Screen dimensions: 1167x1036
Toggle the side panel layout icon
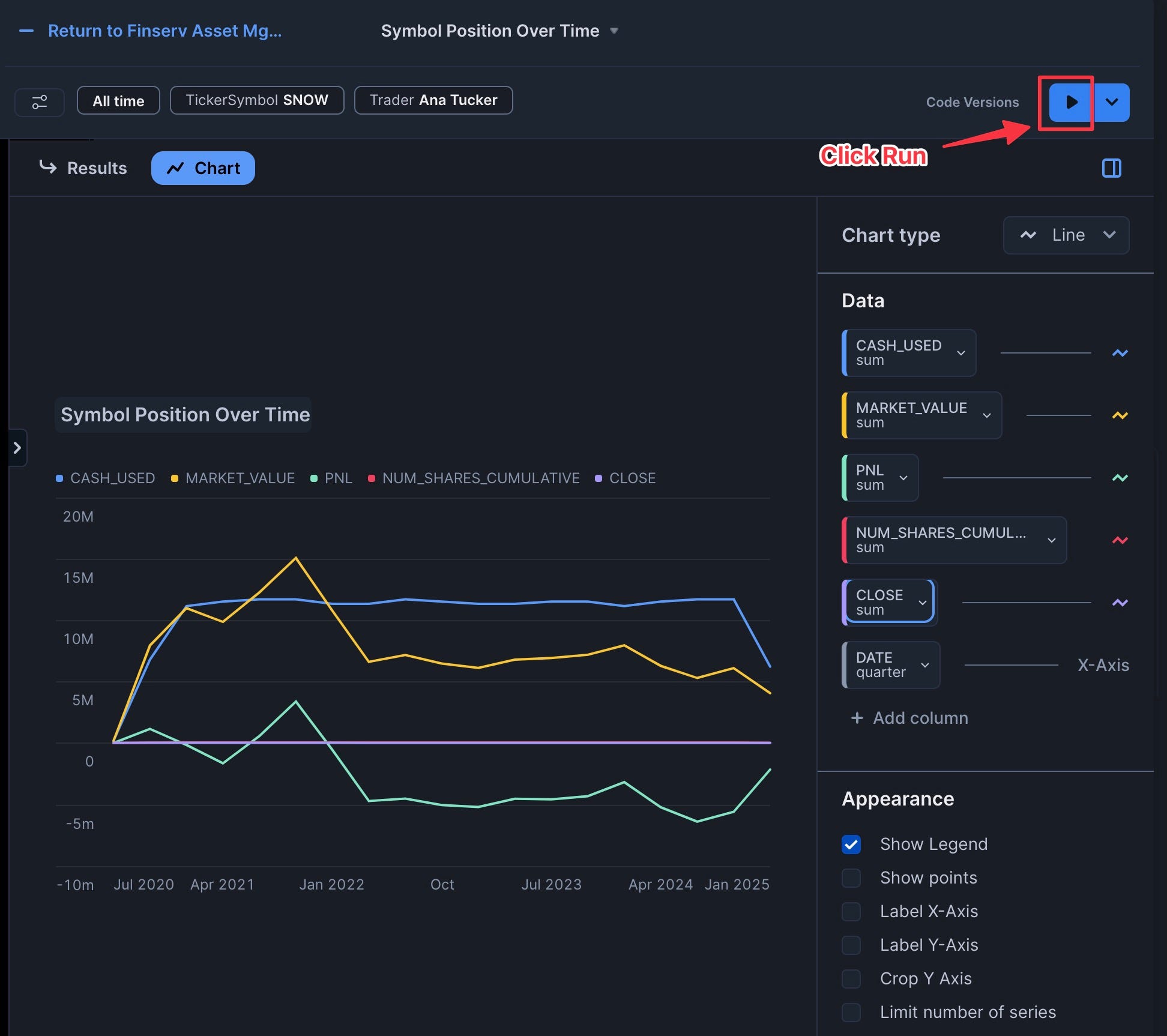(x=1111, y=168)
